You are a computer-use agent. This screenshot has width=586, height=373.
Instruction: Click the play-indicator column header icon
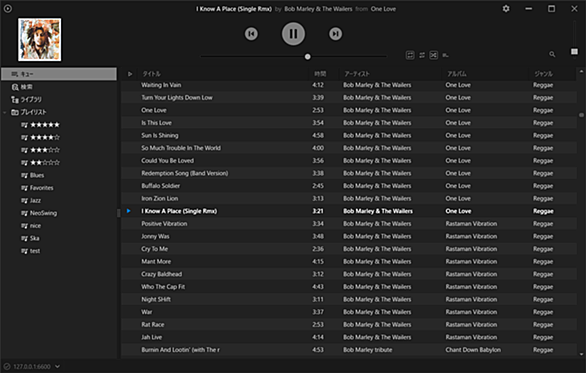pos(130,74)
